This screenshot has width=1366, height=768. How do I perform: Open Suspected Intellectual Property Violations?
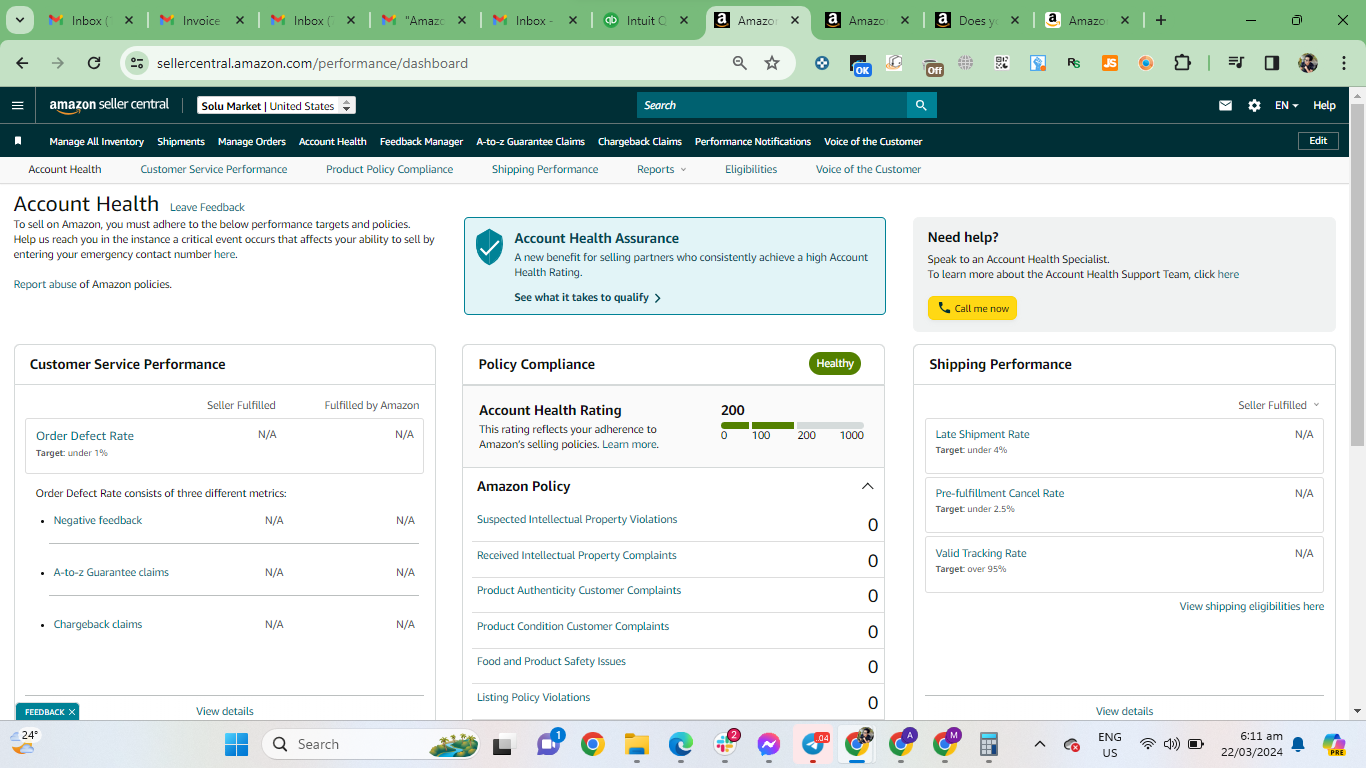pos(577,519)
